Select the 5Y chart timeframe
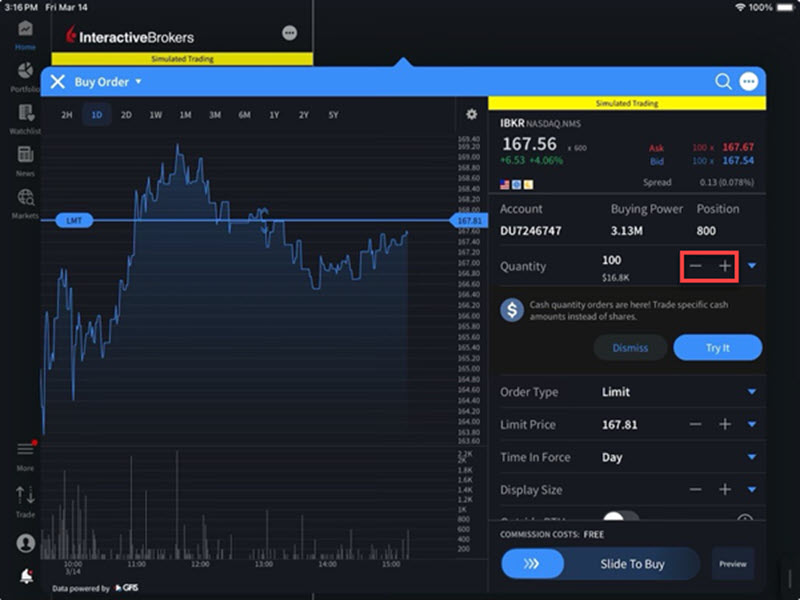Screen dimensions: 800x600 [333, 115]
